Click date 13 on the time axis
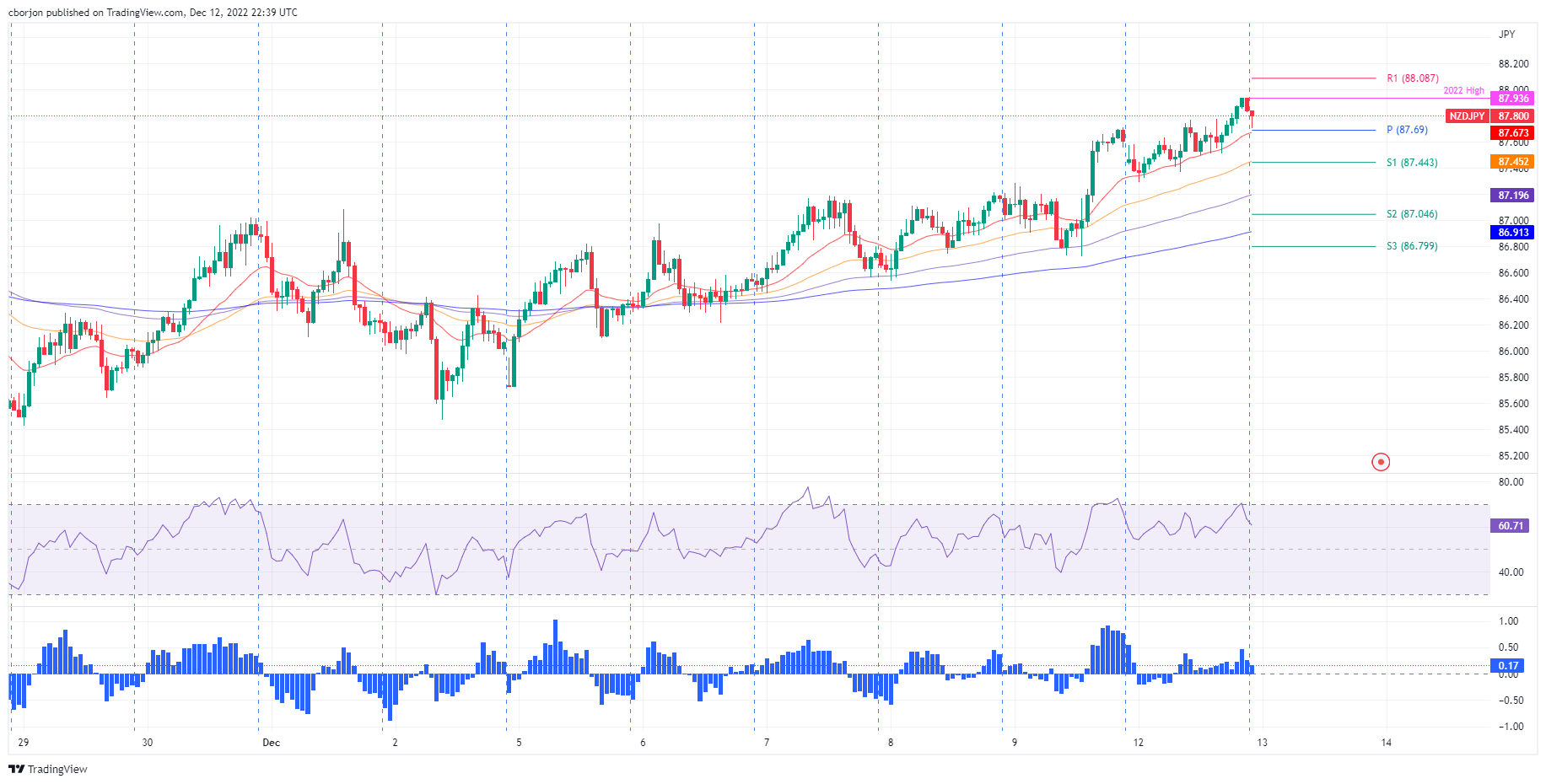Viewport: 1546px width, 784px height. [1262, 743]
